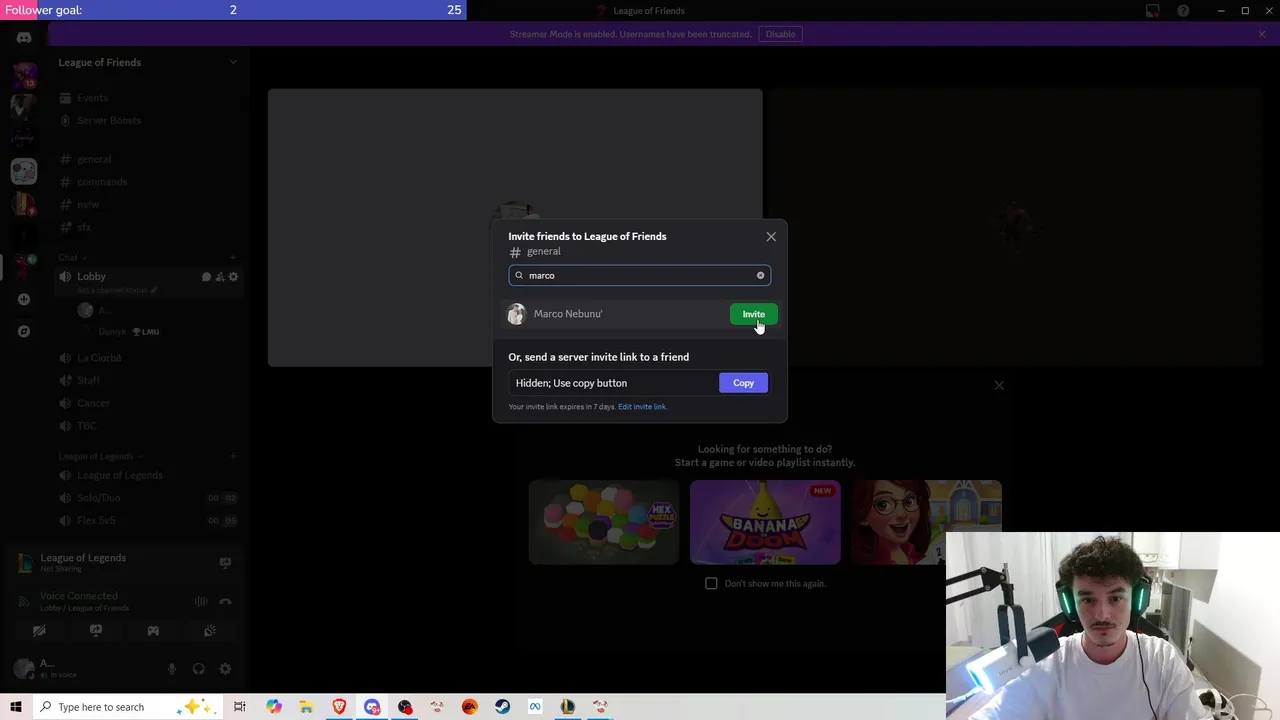Open the League of Friends server dropdown
Image resolution: width=1280 pixels, height=720 pixels.
point(146,62)
